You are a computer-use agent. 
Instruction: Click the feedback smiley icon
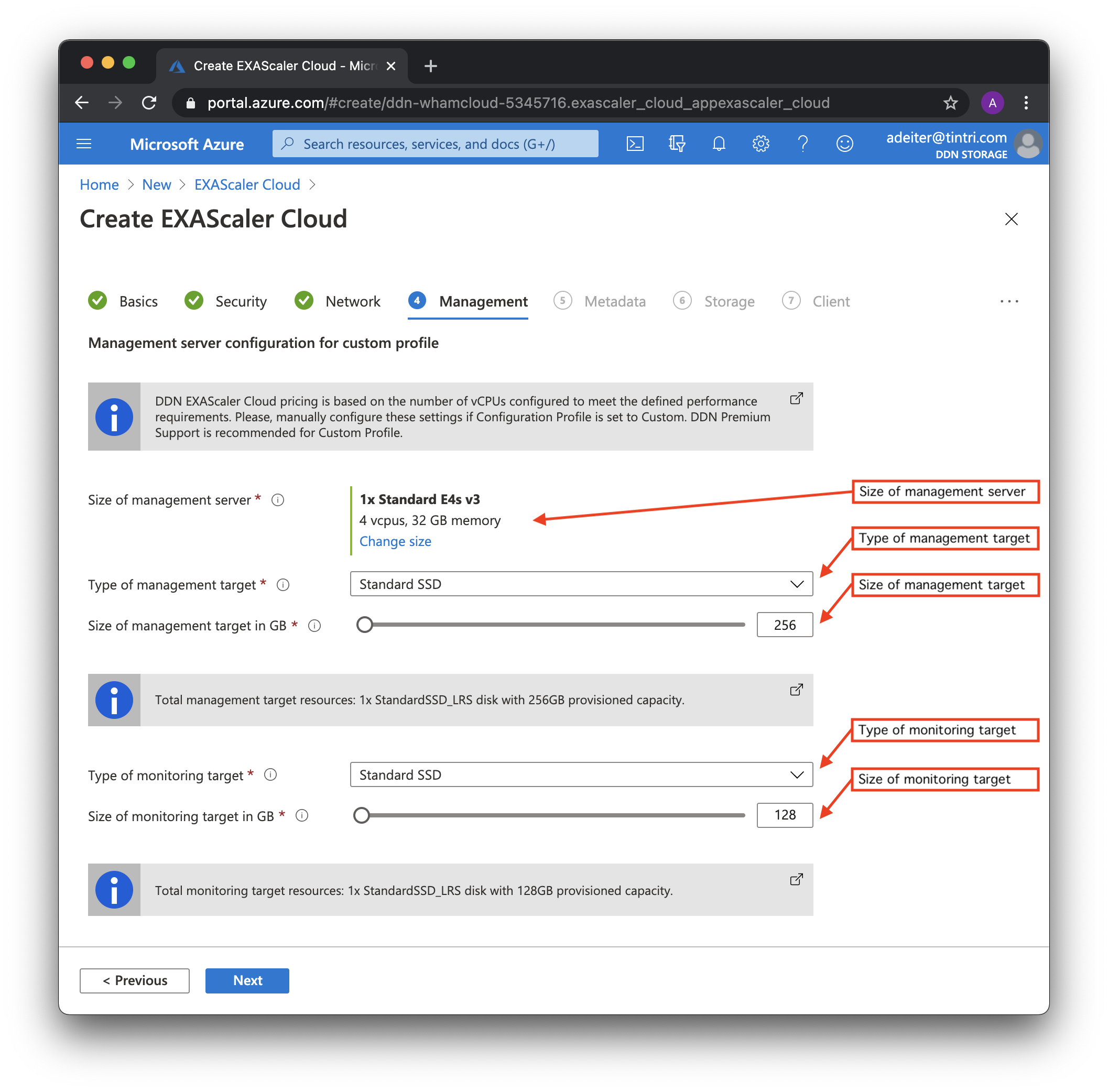[x=844, y=143]
